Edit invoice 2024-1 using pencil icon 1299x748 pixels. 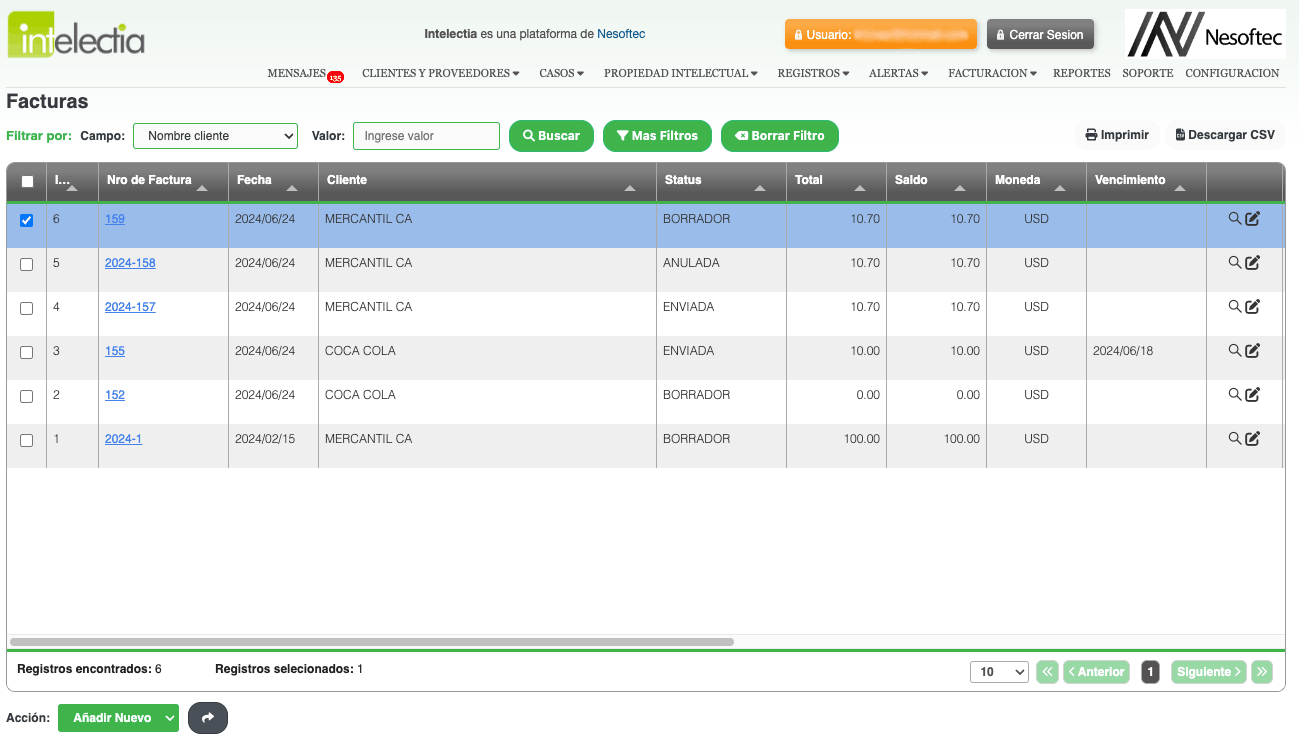pos(1252,439)
